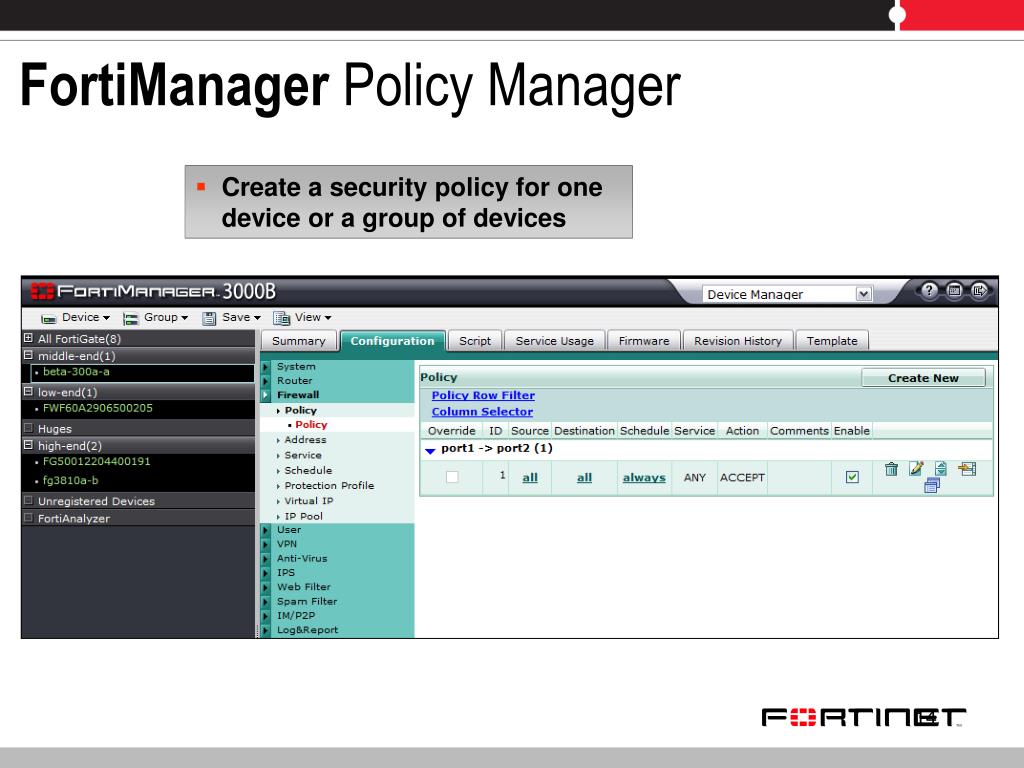Uncheck the Enable checkbox for policy 1

click(x=852, y=477)
